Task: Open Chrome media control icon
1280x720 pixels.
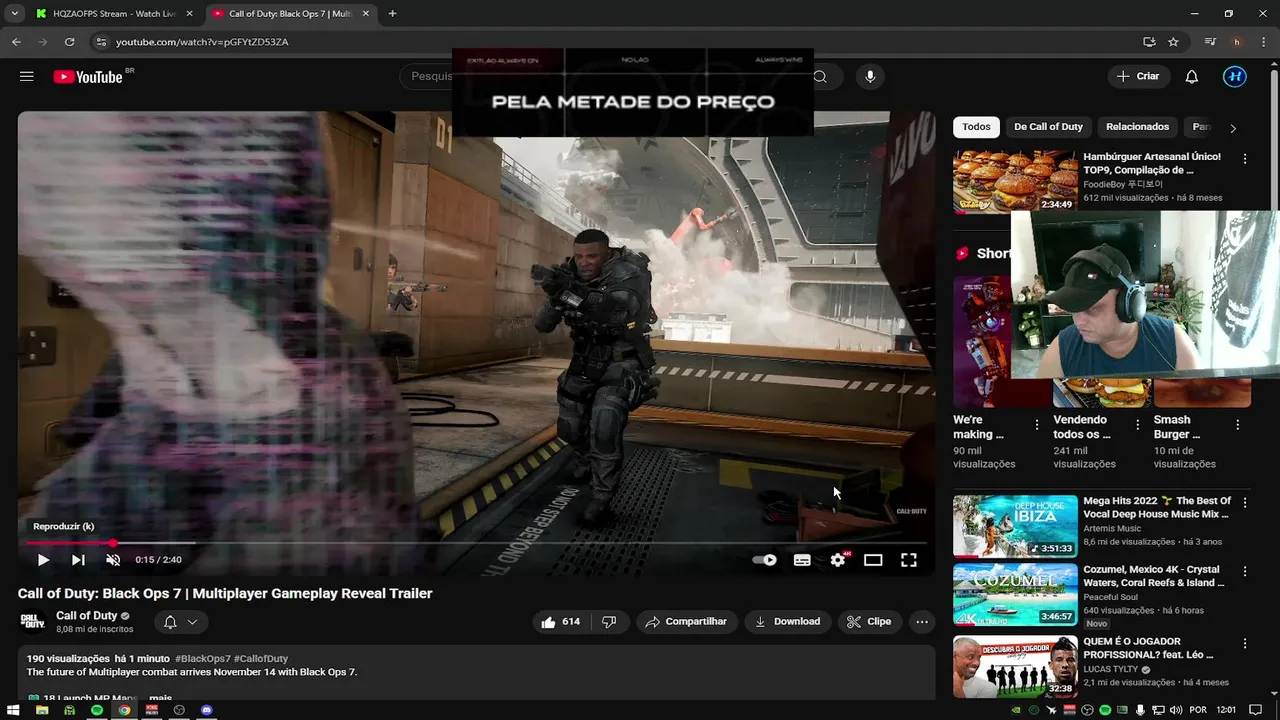Action: point(1211,42)
